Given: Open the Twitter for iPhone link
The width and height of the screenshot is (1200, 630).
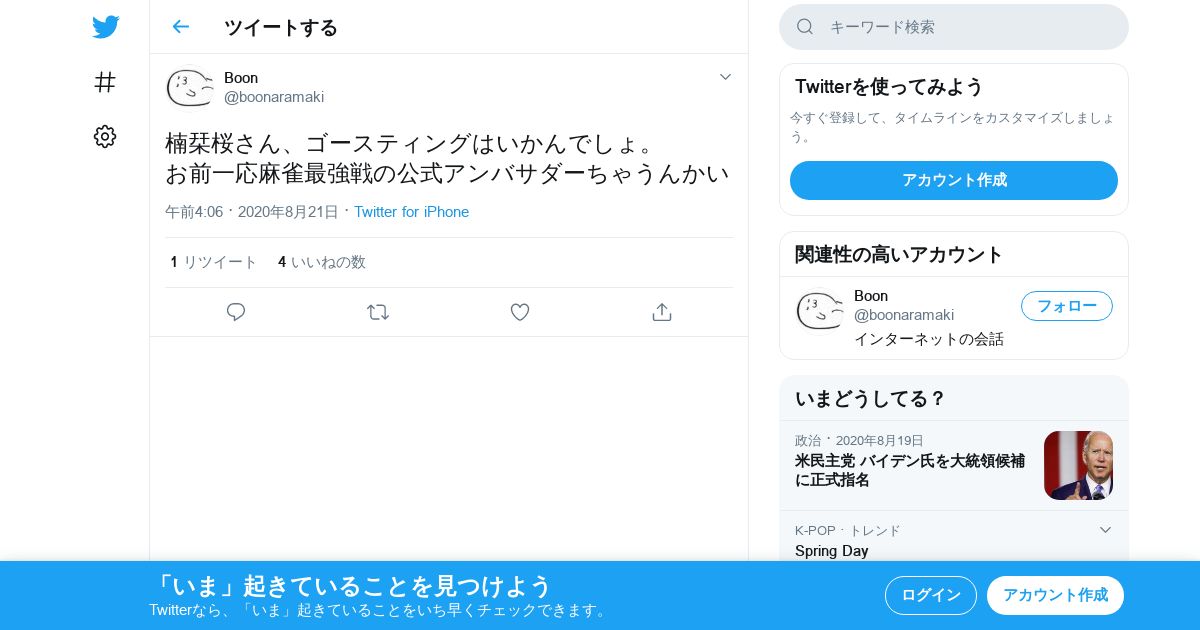Looking at the screenshot, I should point(411,212).
